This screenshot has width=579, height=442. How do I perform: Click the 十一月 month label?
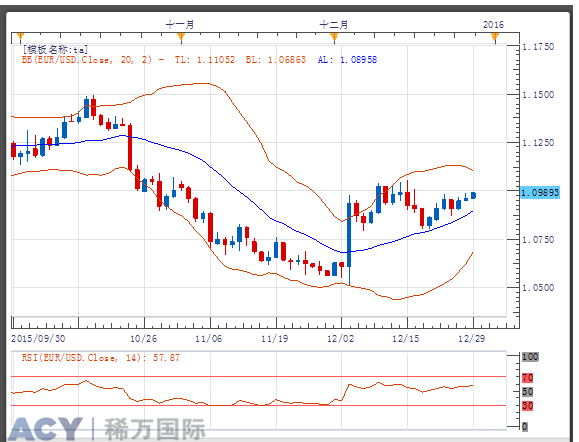pyautogui.click(x=180, y=25)
